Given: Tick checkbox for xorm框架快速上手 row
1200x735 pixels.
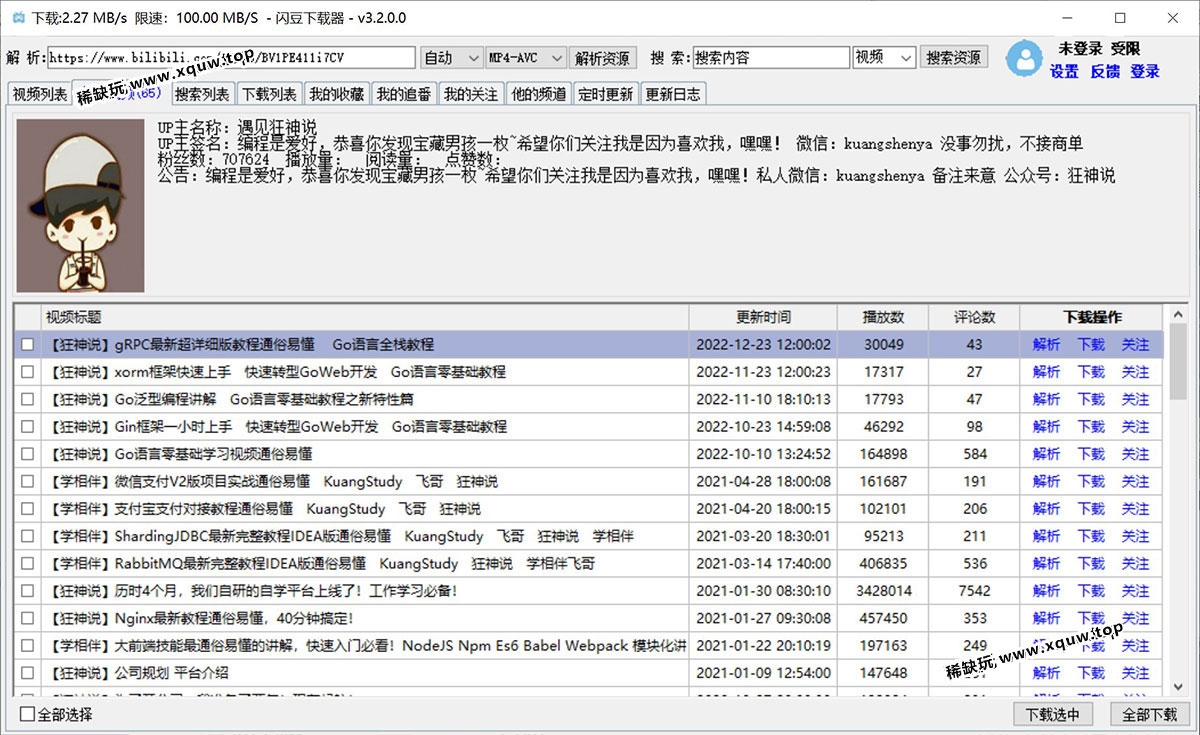Looking at the screenshot, I should [28, 372].
